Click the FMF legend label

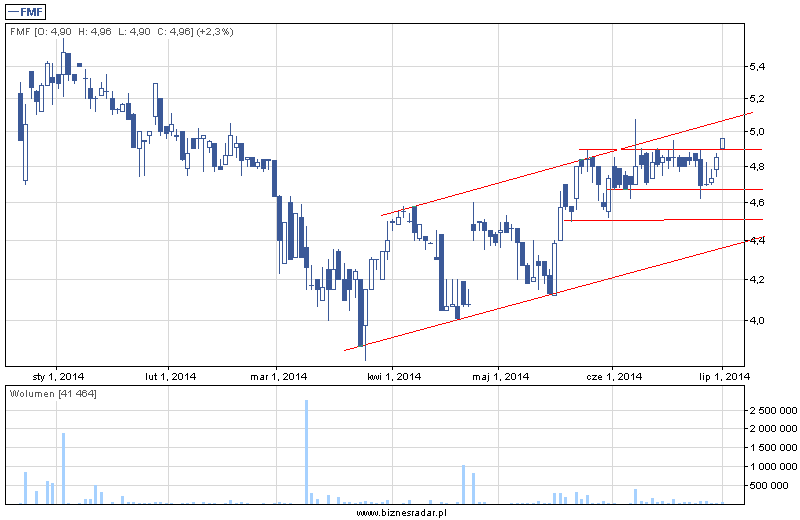click(x=25, y=11)
